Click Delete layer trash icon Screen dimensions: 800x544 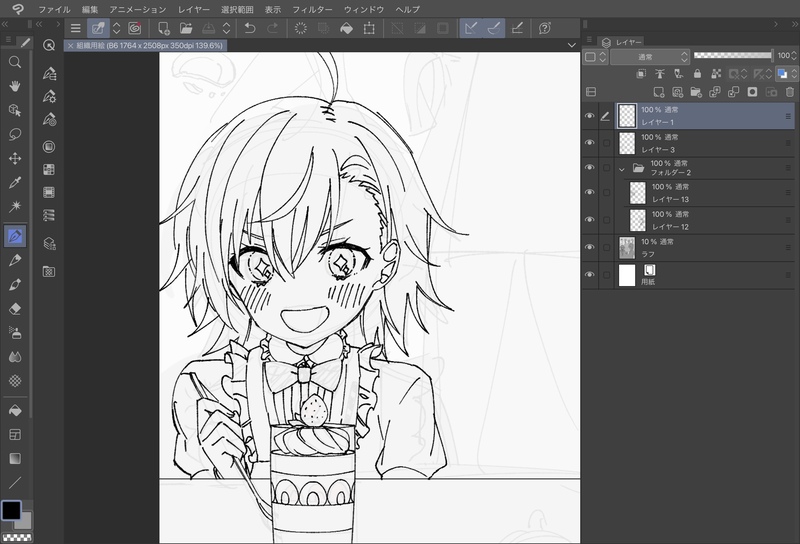[x=790, y=92]
